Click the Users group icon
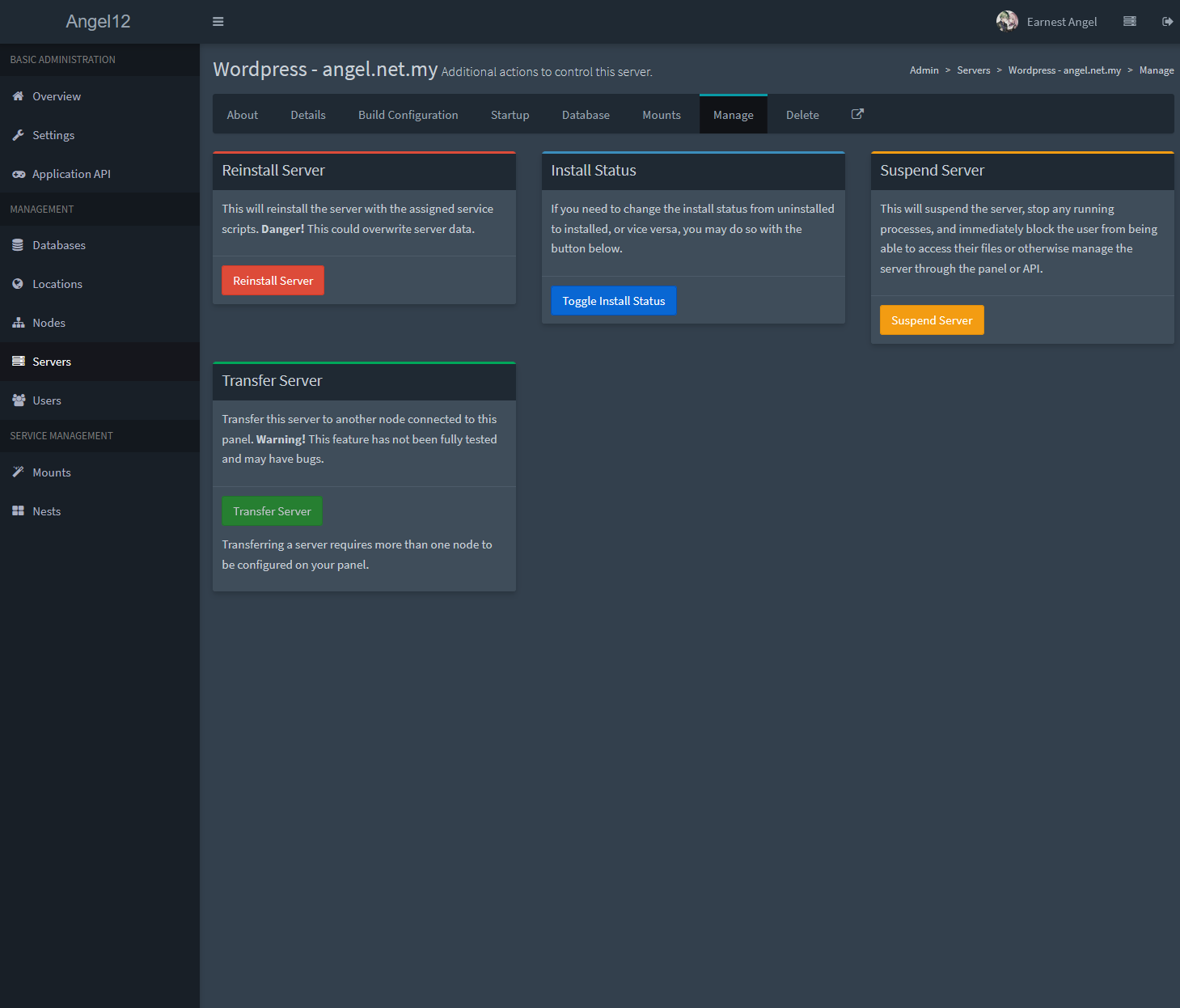This screenshot has width=1180, height=1008. click(18, 400)
